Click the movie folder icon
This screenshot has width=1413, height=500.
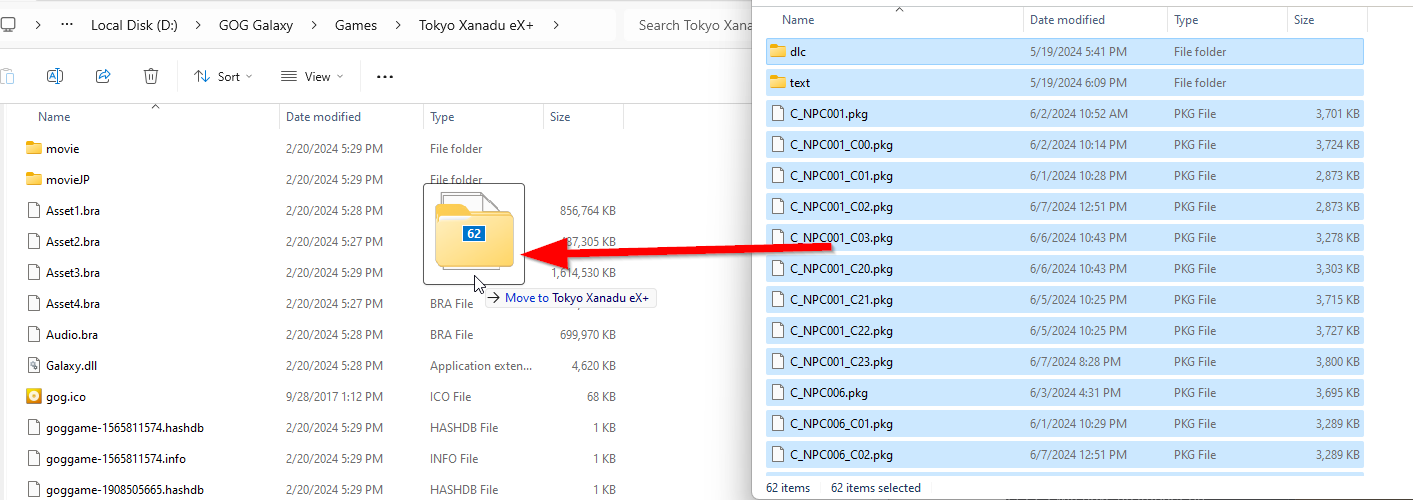(x=34, y=148)
